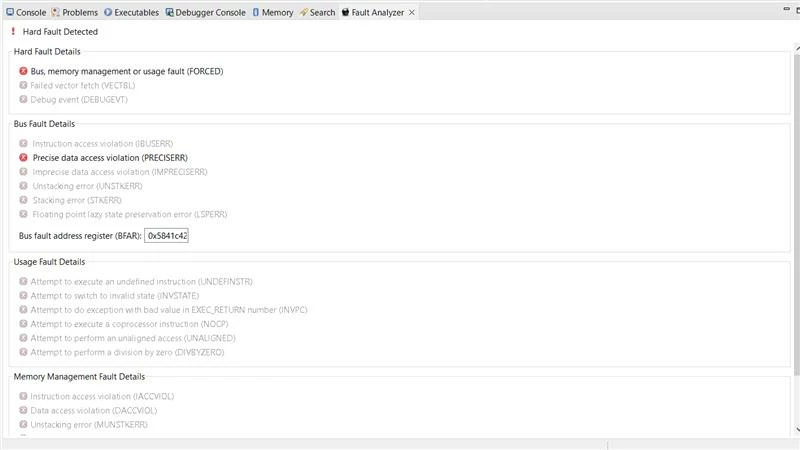This screenshot has height=450, width=800.
Task: Click the FORCED fault red error indicator
Action: pyautogui.click(x=23, y=71)
